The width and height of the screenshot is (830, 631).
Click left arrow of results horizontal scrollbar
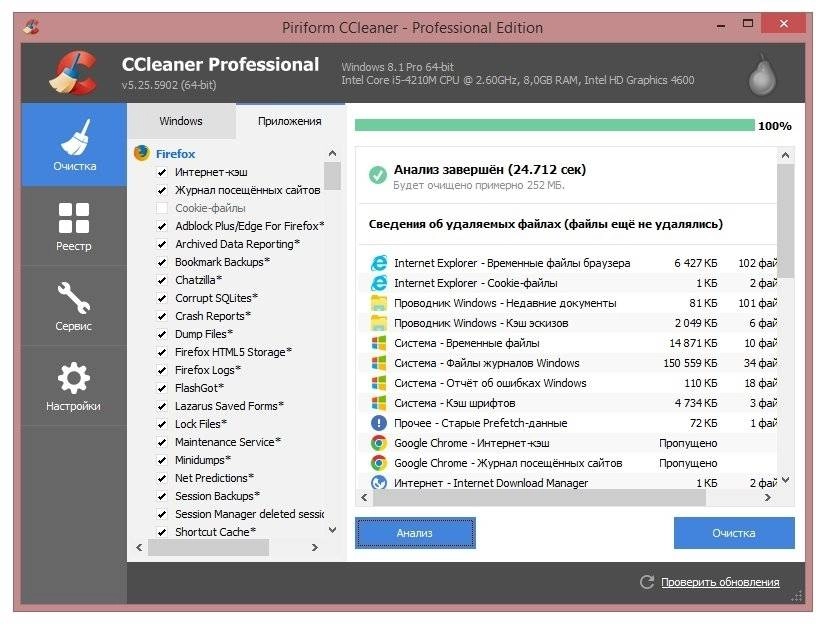(364, 498)
